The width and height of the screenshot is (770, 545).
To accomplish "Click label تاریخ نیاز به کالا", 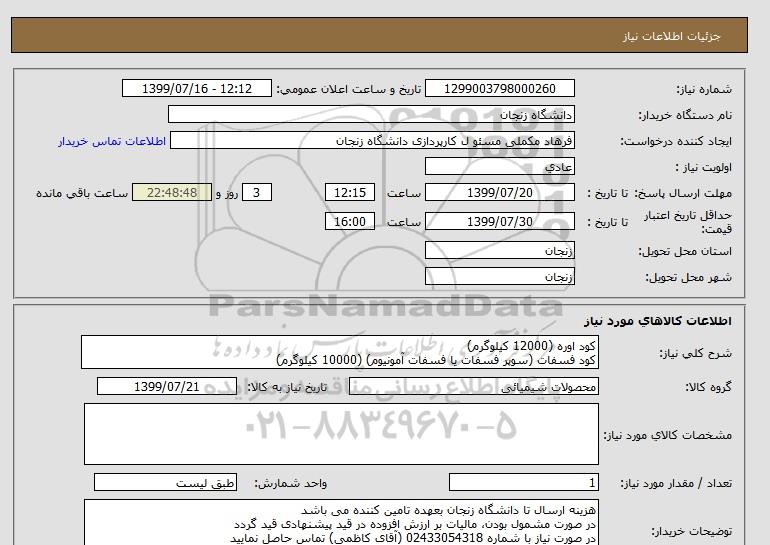I will click(x=287, y=387).
